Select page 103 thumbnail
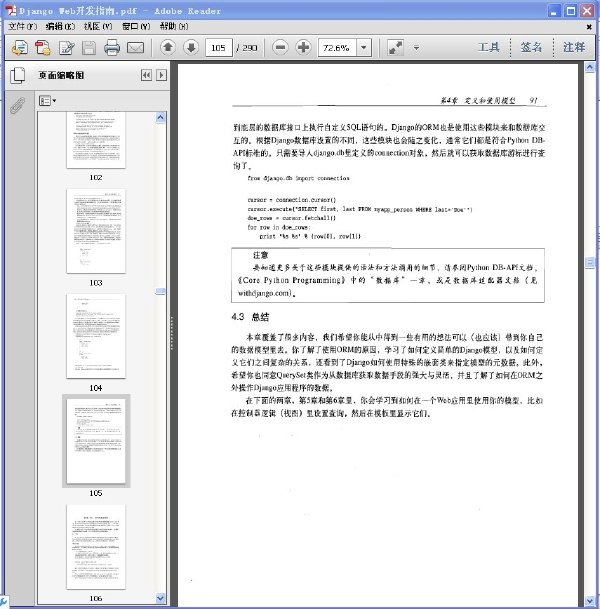 pyautogui.click(x=96, y=231)
